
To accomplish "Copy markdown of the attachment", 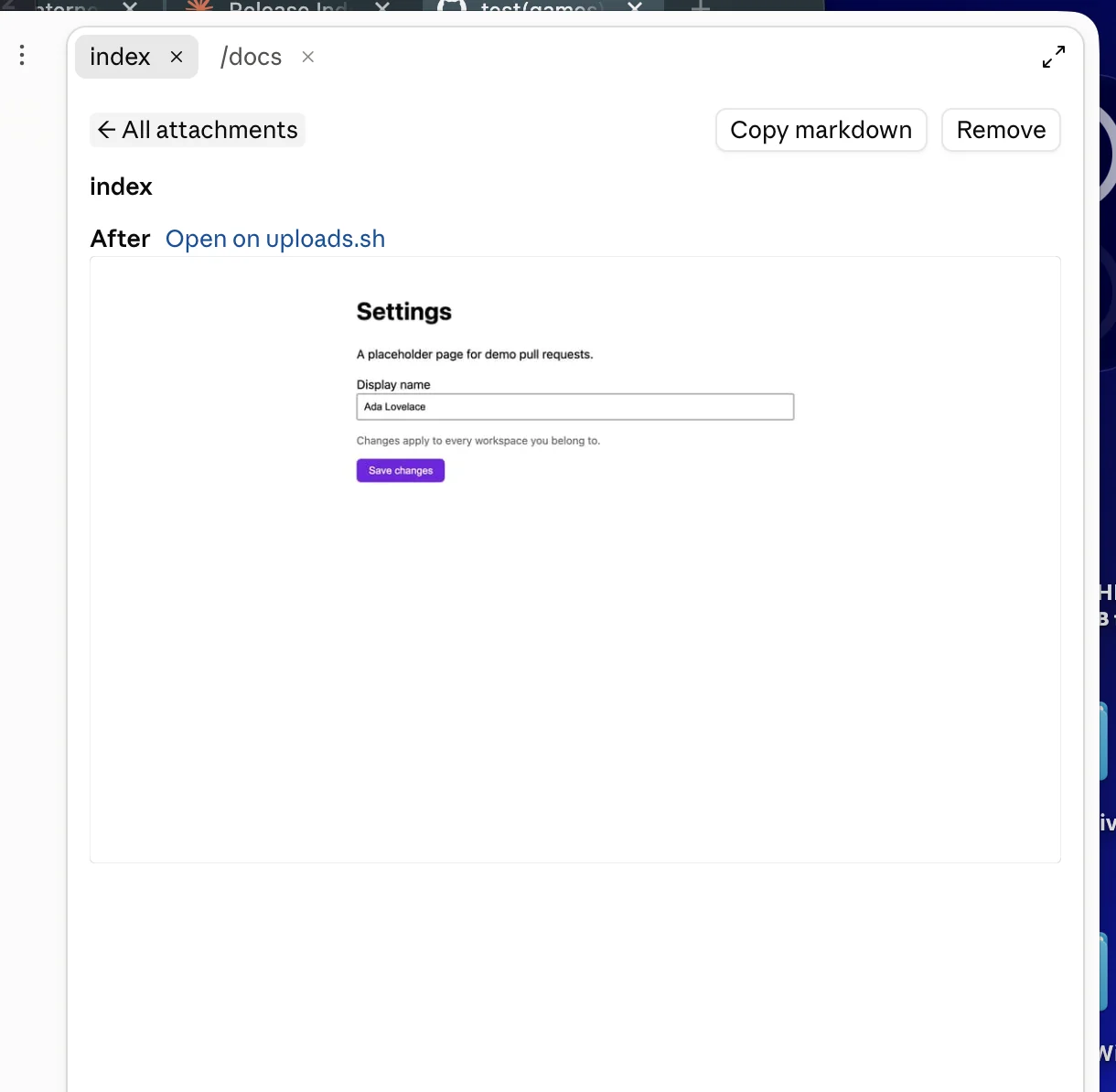I will 821,130.
